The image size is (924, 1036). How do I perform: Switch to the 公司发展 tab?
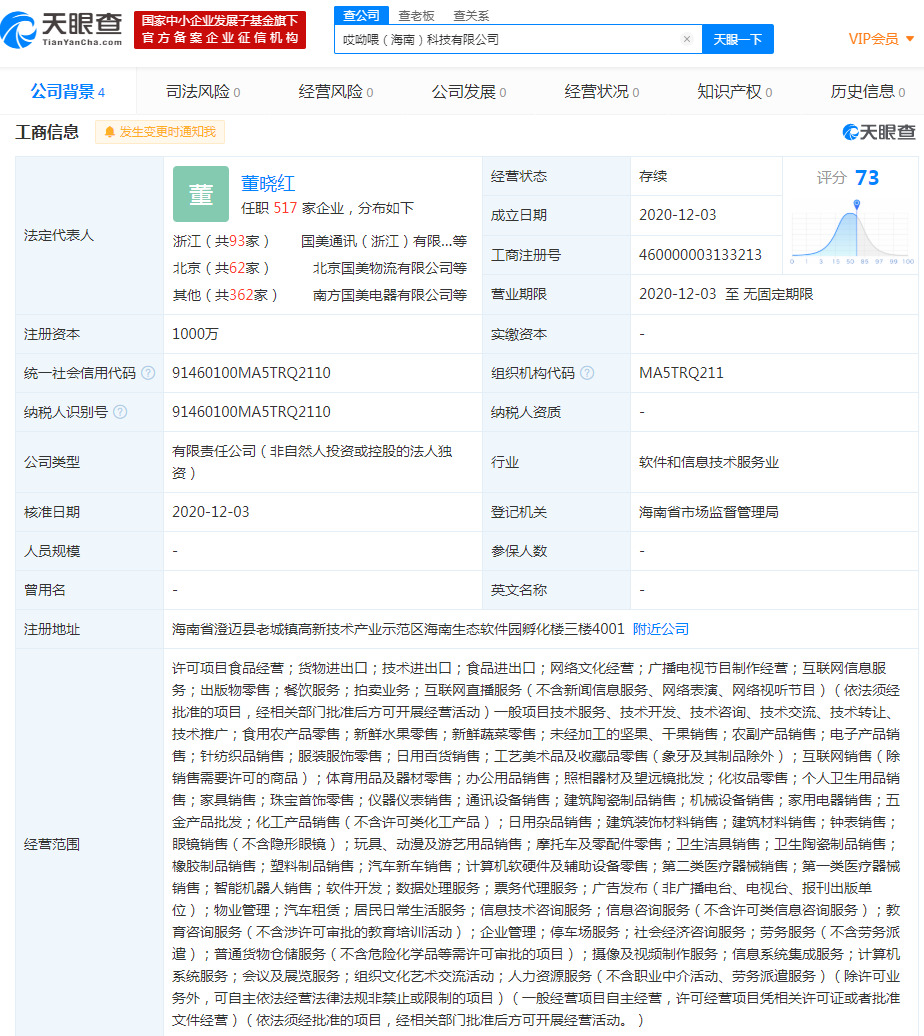click(x=469, y=91)
